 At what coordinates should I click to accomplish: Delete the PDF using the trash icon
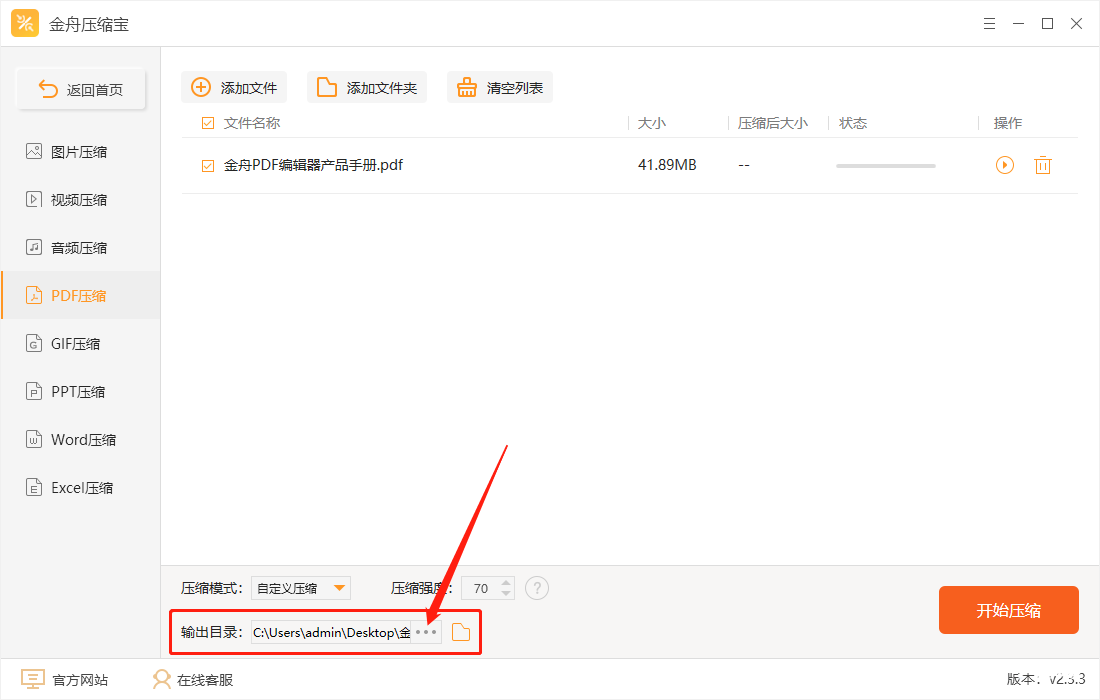pos(1043,165)
